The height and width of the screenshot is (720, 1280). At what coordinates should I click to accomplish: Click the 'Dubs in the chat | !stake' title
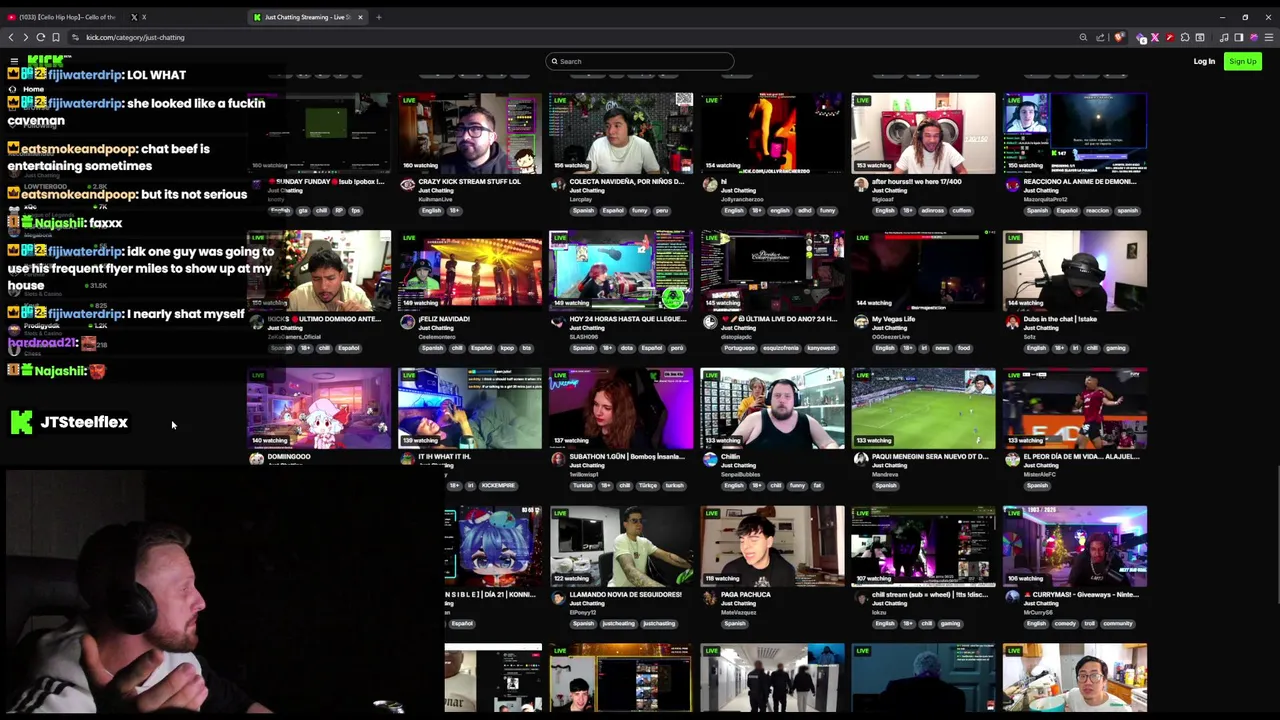tap(1060, 319)
